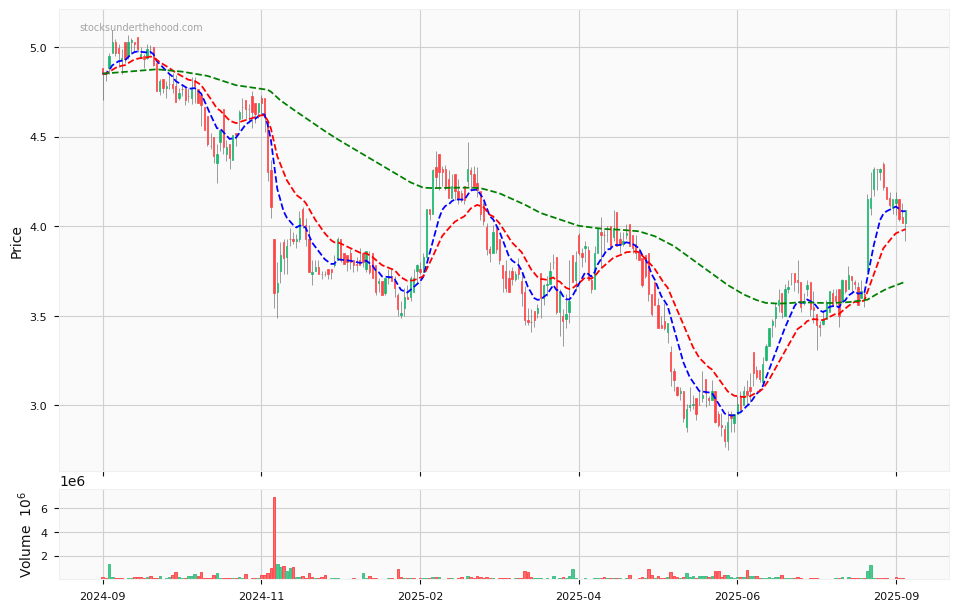Click the 2025-02 date label
959x611 pixels.
tap(420, 596)
